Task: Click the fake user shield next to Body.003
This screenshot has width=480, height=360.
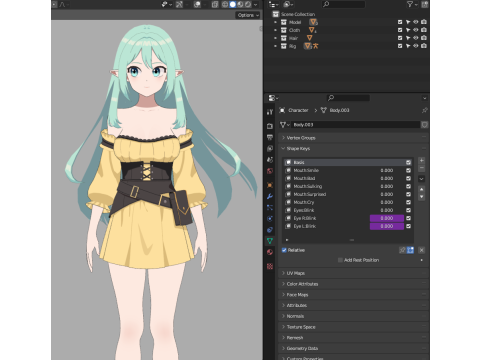Action: click(x=424, y=125)
